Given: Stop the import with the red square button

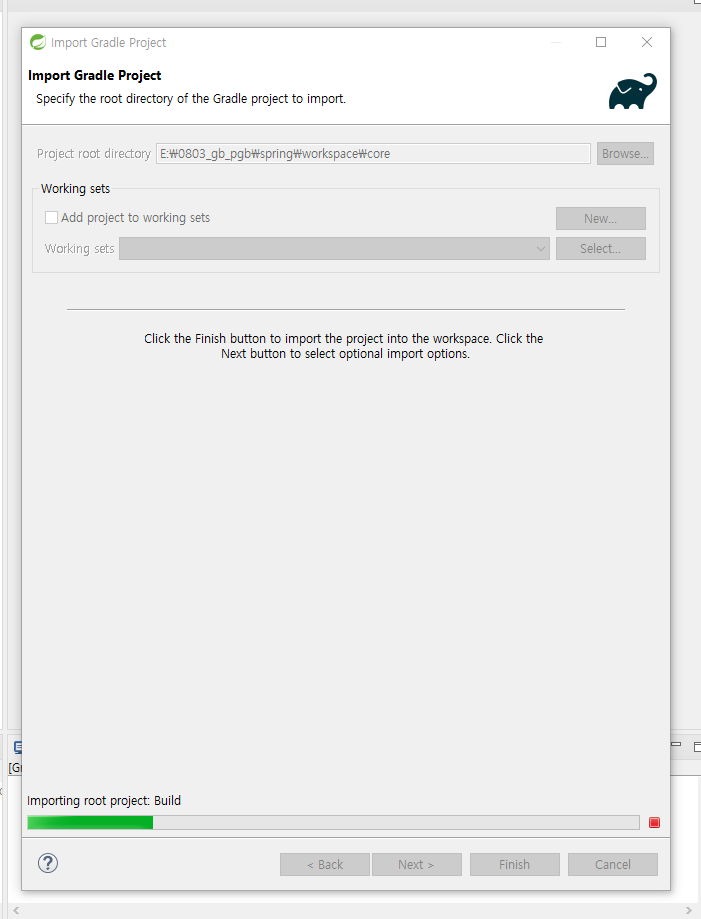Looking at the screenshot, I should [655, 822].
